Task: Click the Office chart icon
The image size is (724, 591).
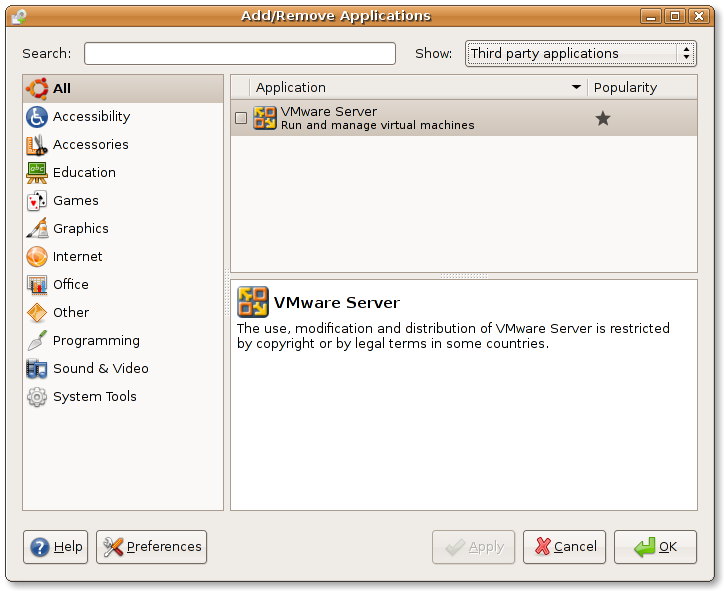Action: tap(36, 284)
